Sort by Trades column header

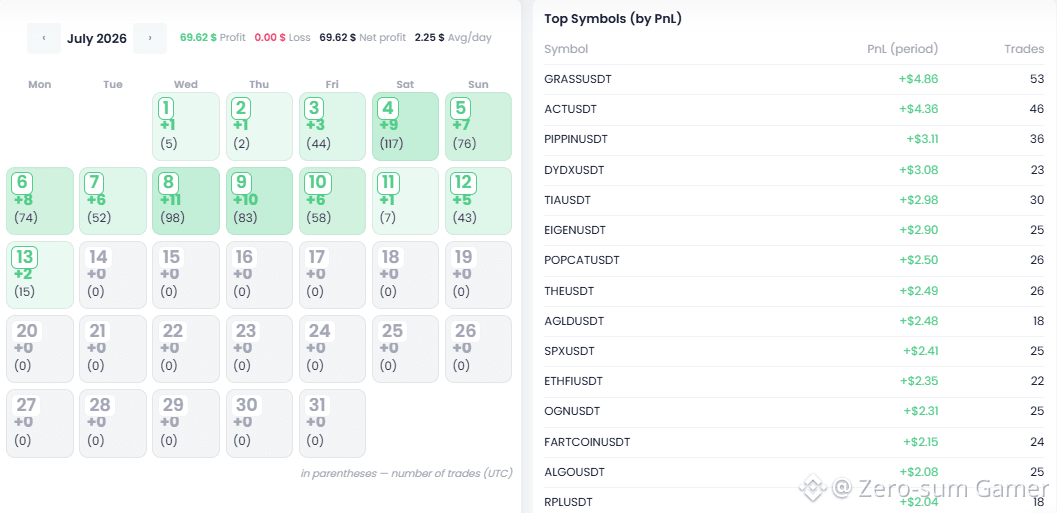tap(1024, 49)
